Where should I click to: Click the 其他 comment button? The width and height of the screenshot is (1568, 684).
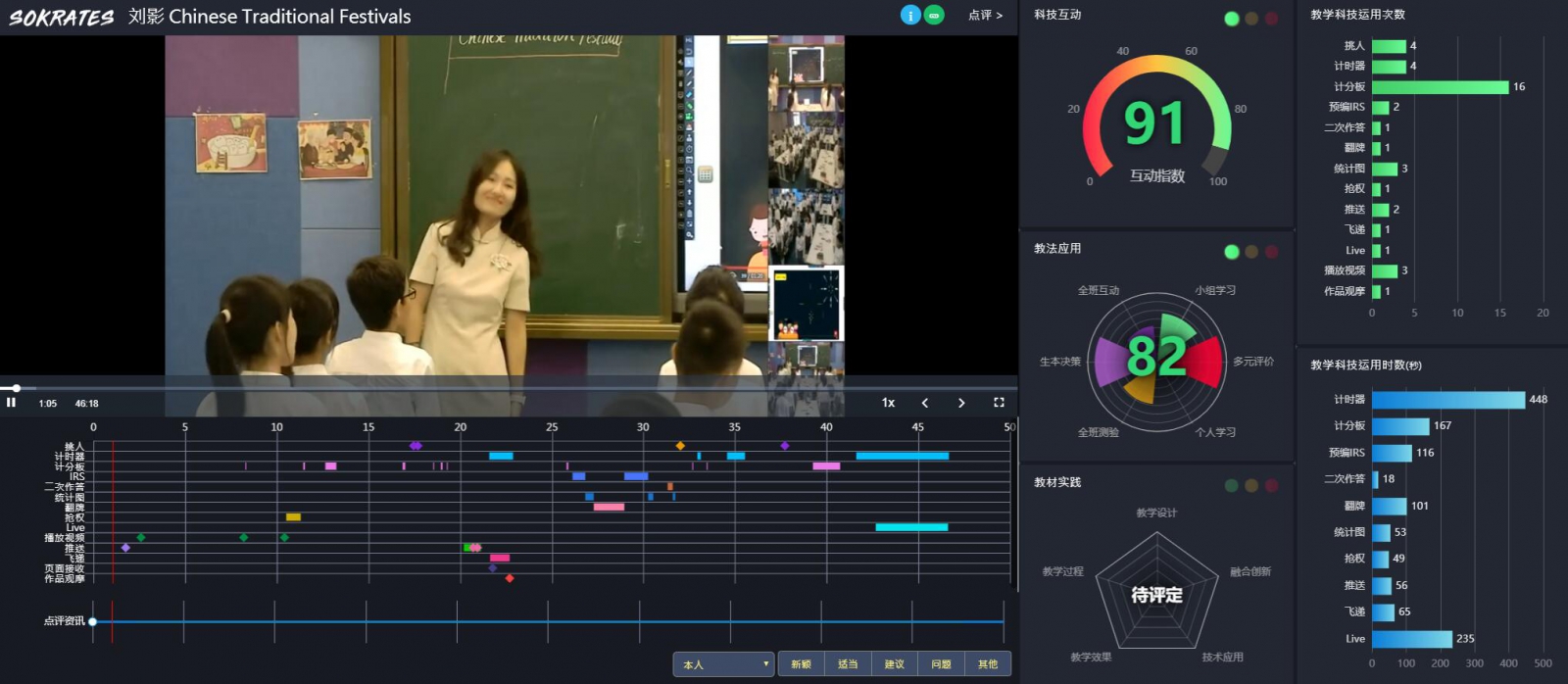pyautogui.click(x=988, y=664)
